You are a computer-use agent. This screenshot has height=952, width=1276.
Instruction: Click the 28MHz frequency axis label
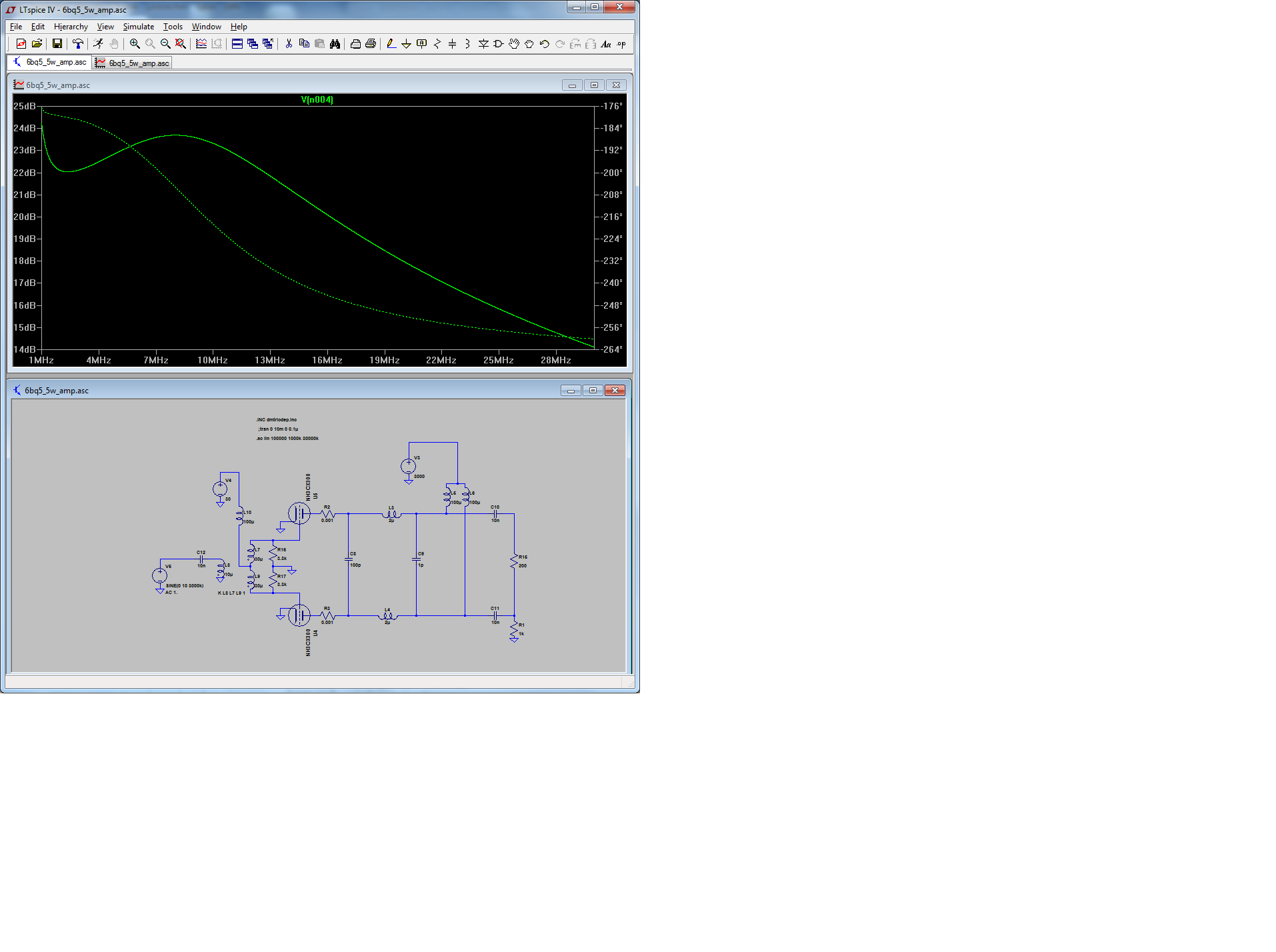point(556,360)
